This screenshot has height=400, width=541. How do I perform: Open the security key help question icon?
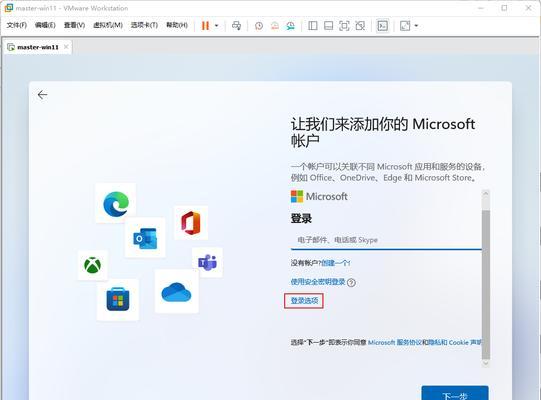[351, 283]
